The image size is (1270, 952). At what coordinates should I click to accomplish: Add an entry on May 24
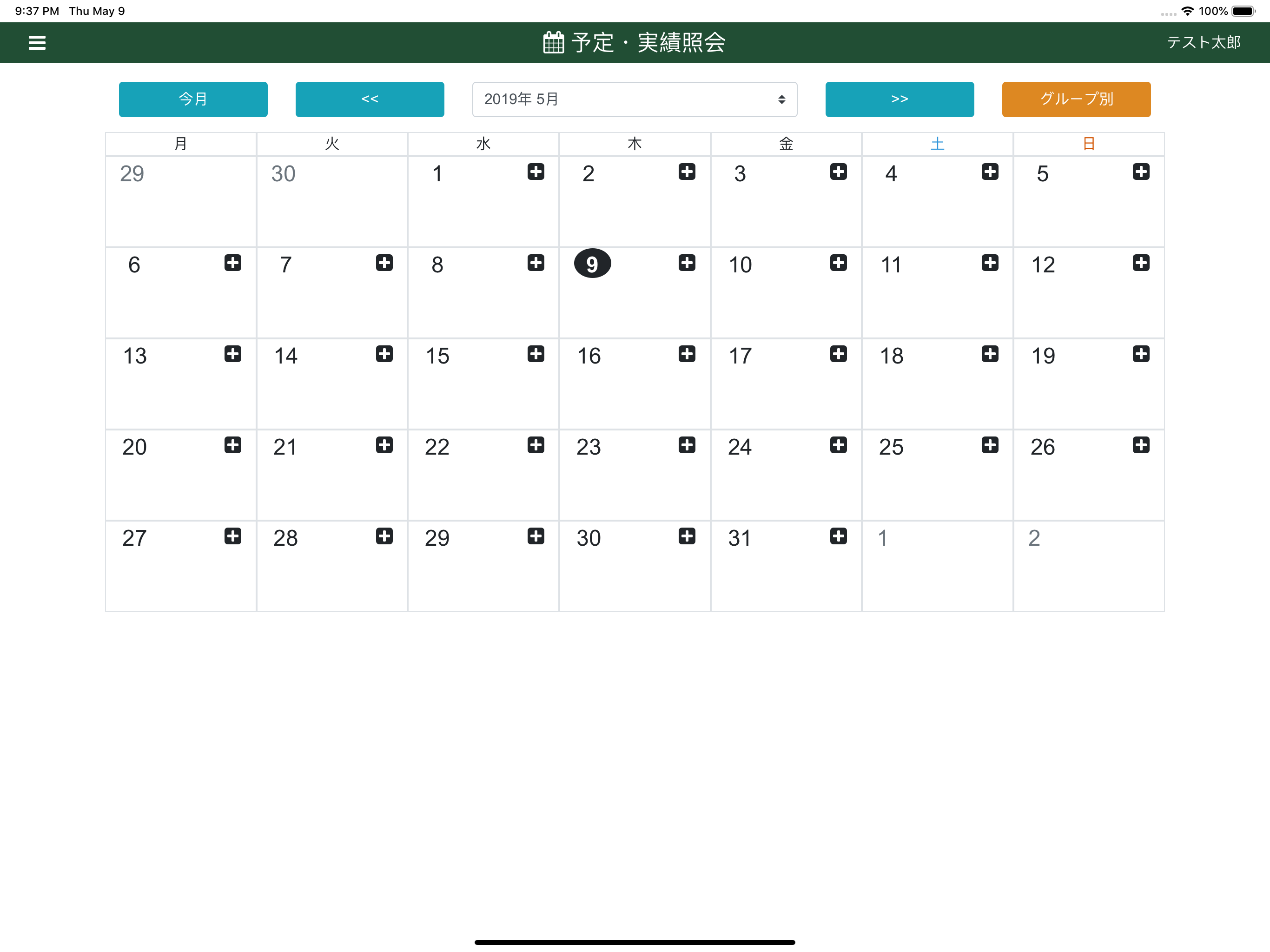pos(838,445)
